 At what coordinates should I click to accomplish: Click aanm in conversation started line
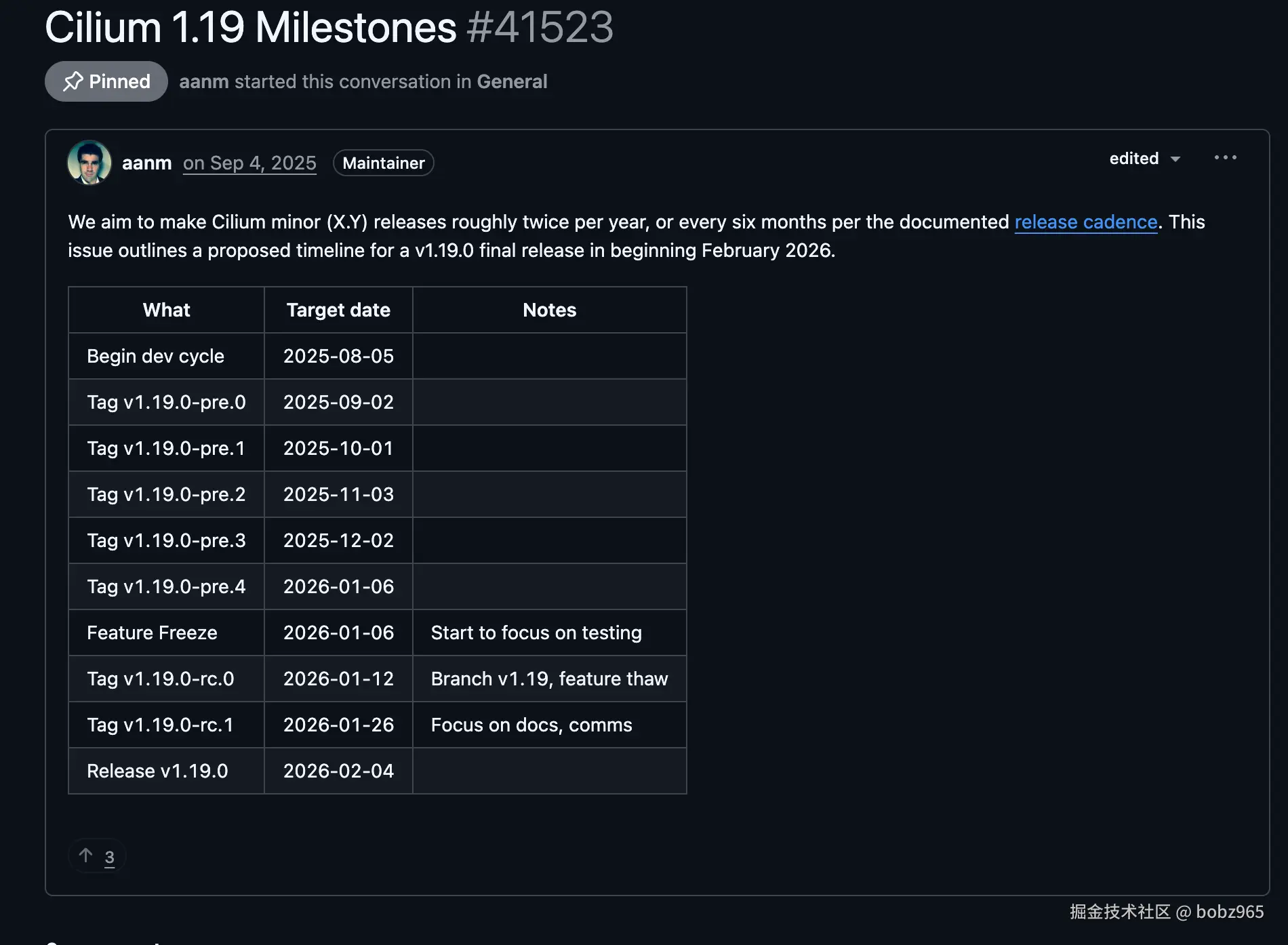(x=203, y=81)
